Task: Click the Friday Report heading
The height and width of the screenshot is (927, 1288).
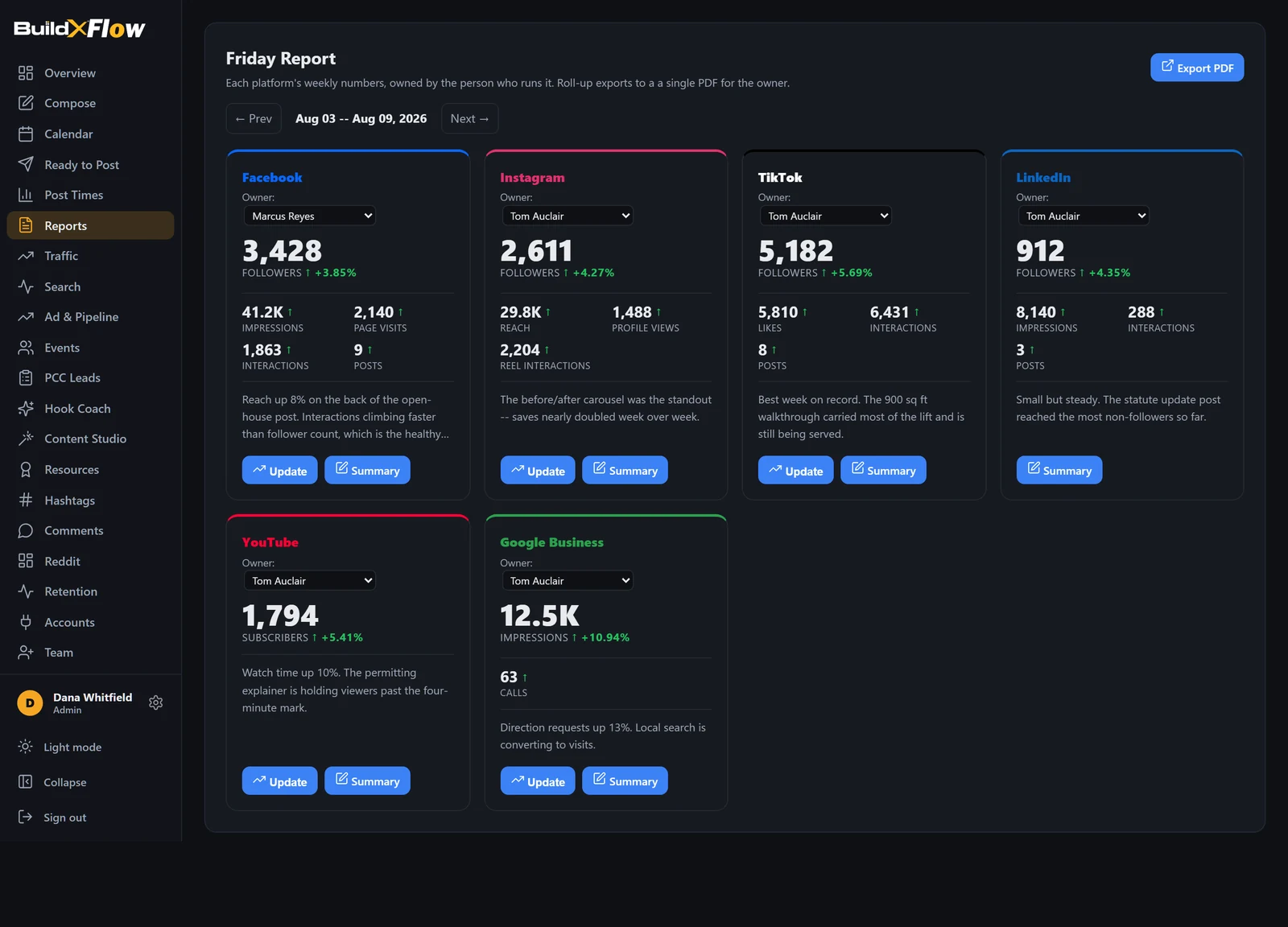Action: (x=281, y=59)
